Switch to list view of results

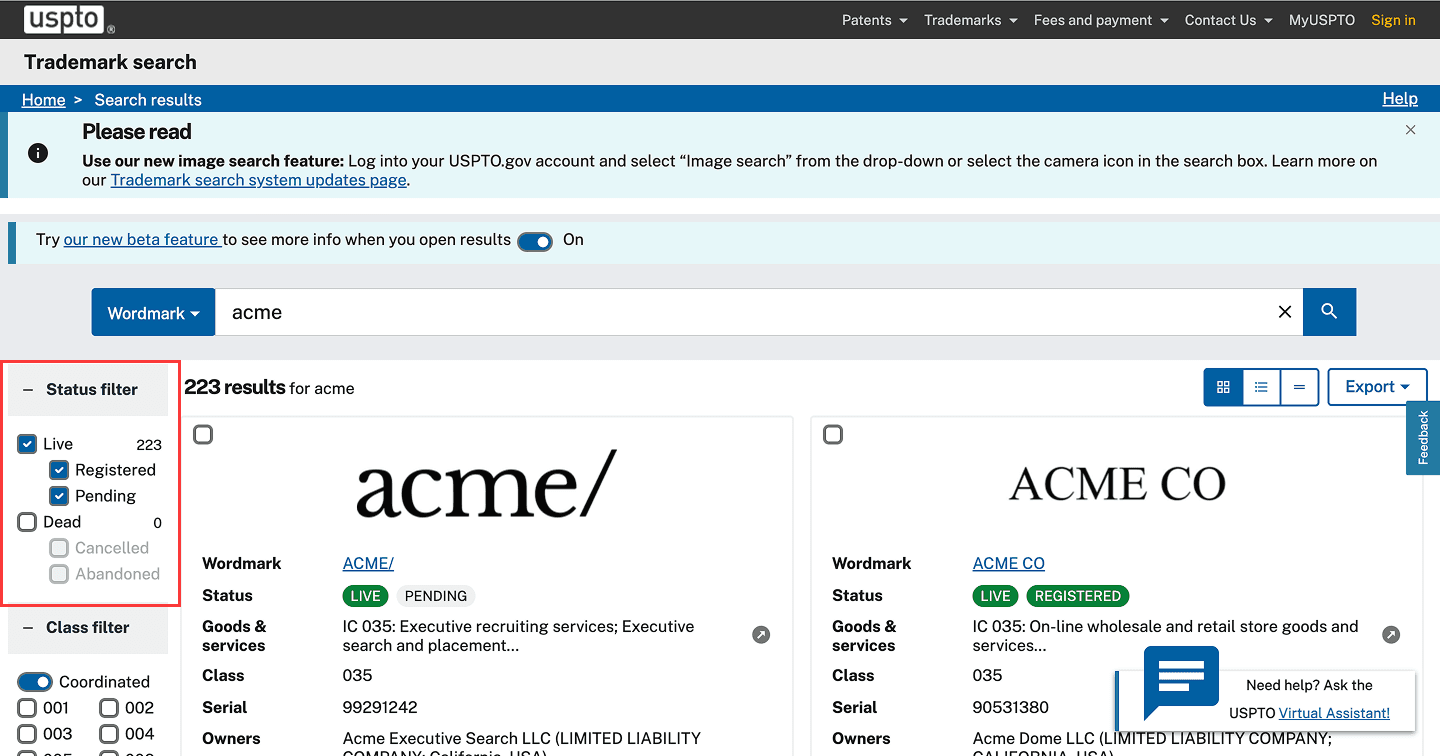coord(1261,387)
